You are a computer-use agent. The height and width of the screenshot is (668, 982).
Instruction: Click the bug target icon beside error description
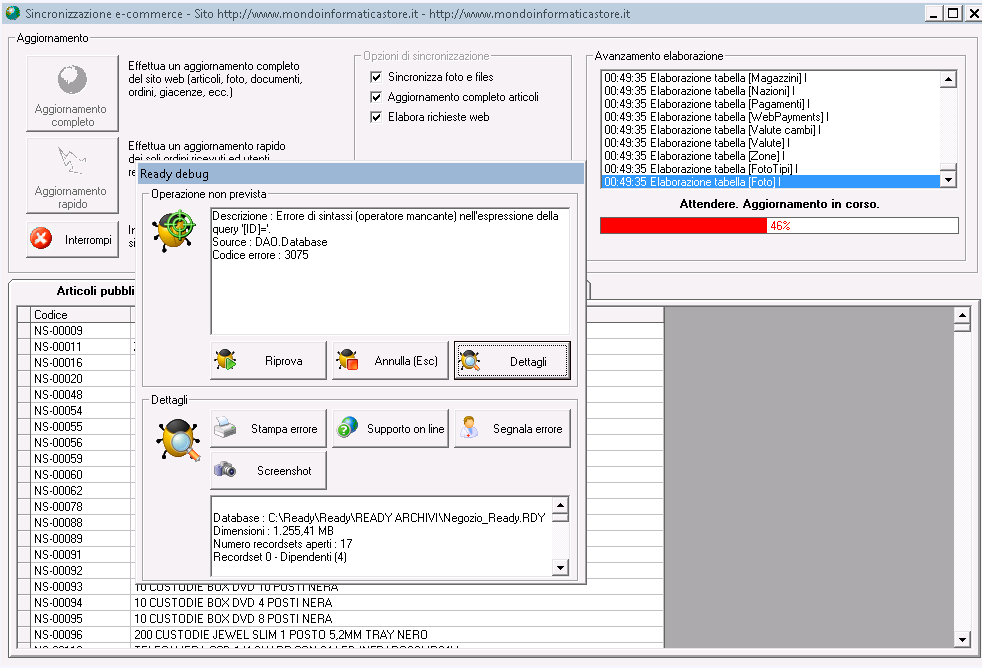coord(176,230)
